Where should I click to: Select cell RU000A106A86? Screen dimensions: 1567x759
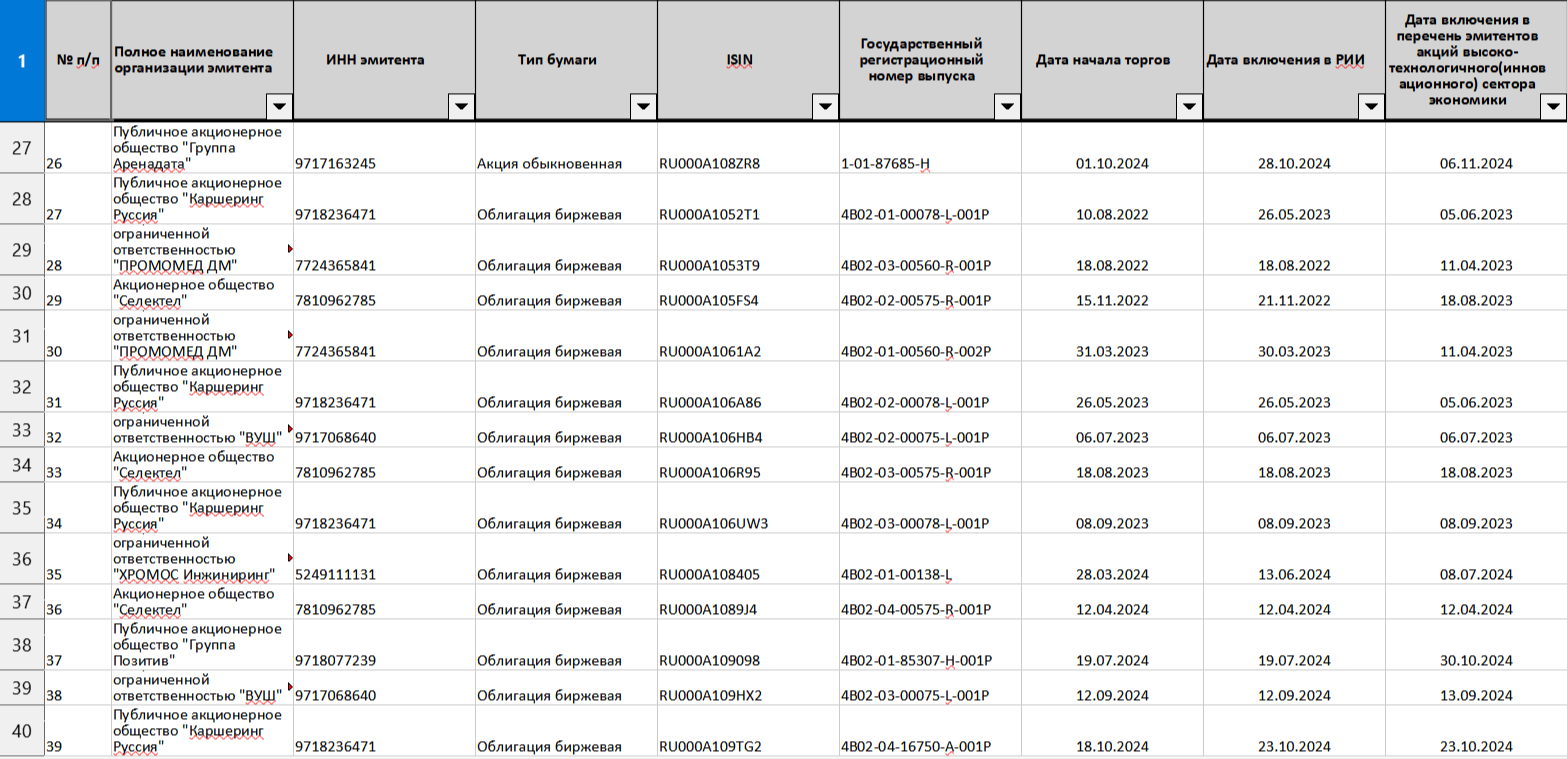pos(748,387)
